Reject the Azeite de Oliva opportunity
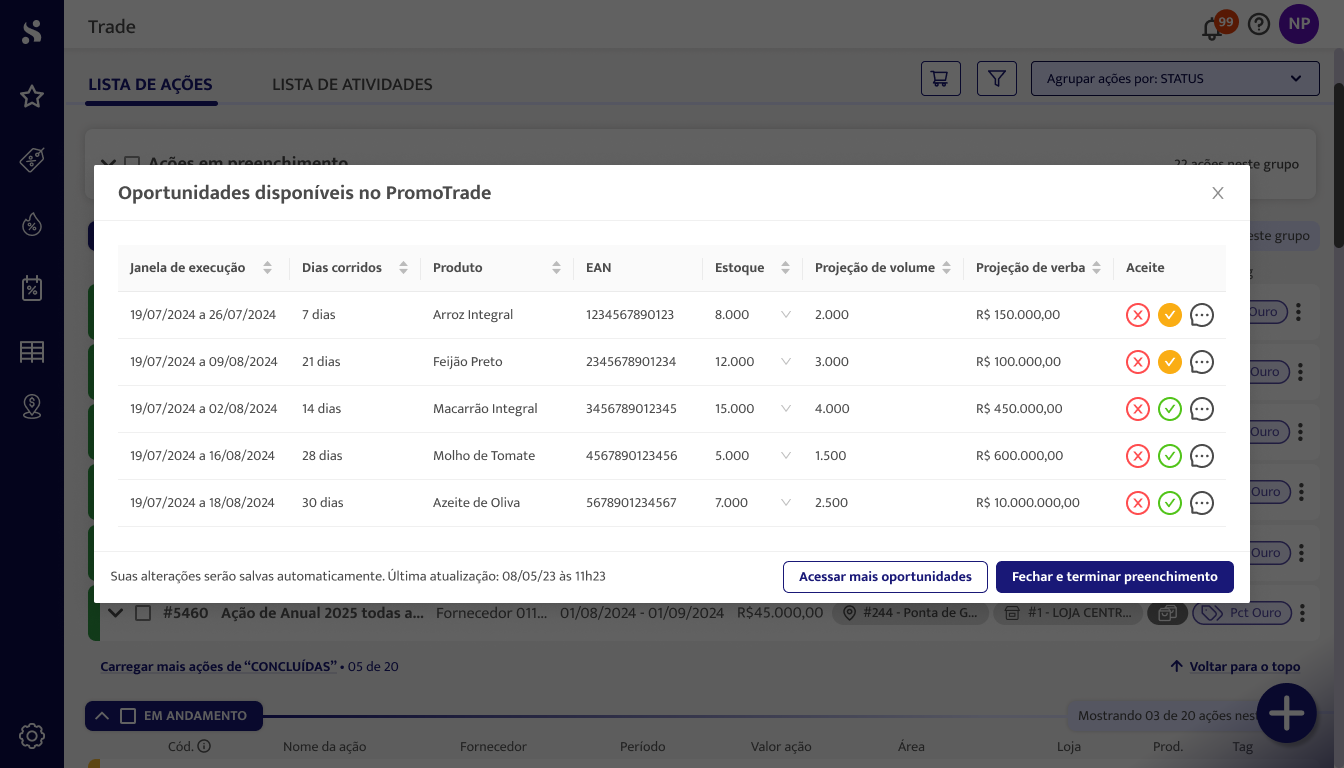Viewport: 1344px width, 768px height. click(1138, 503)
